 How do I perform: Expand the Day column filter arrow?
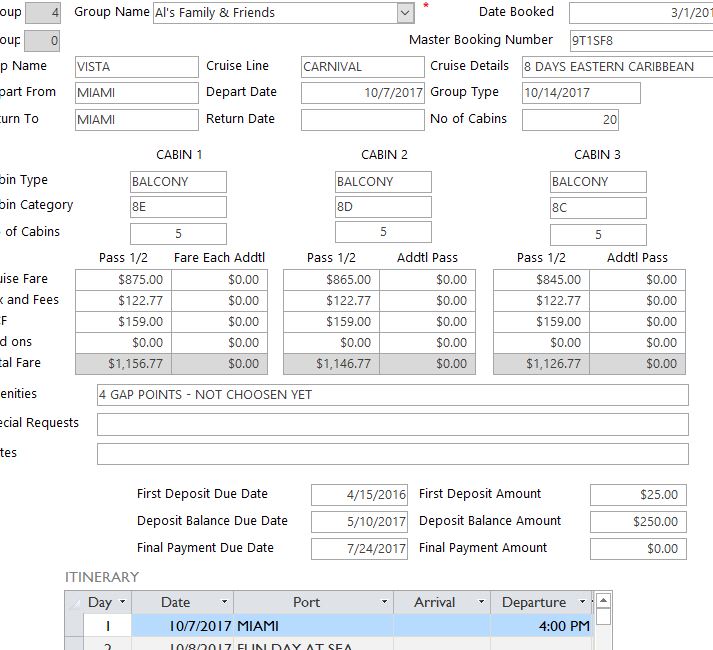[x=123, y=602]
